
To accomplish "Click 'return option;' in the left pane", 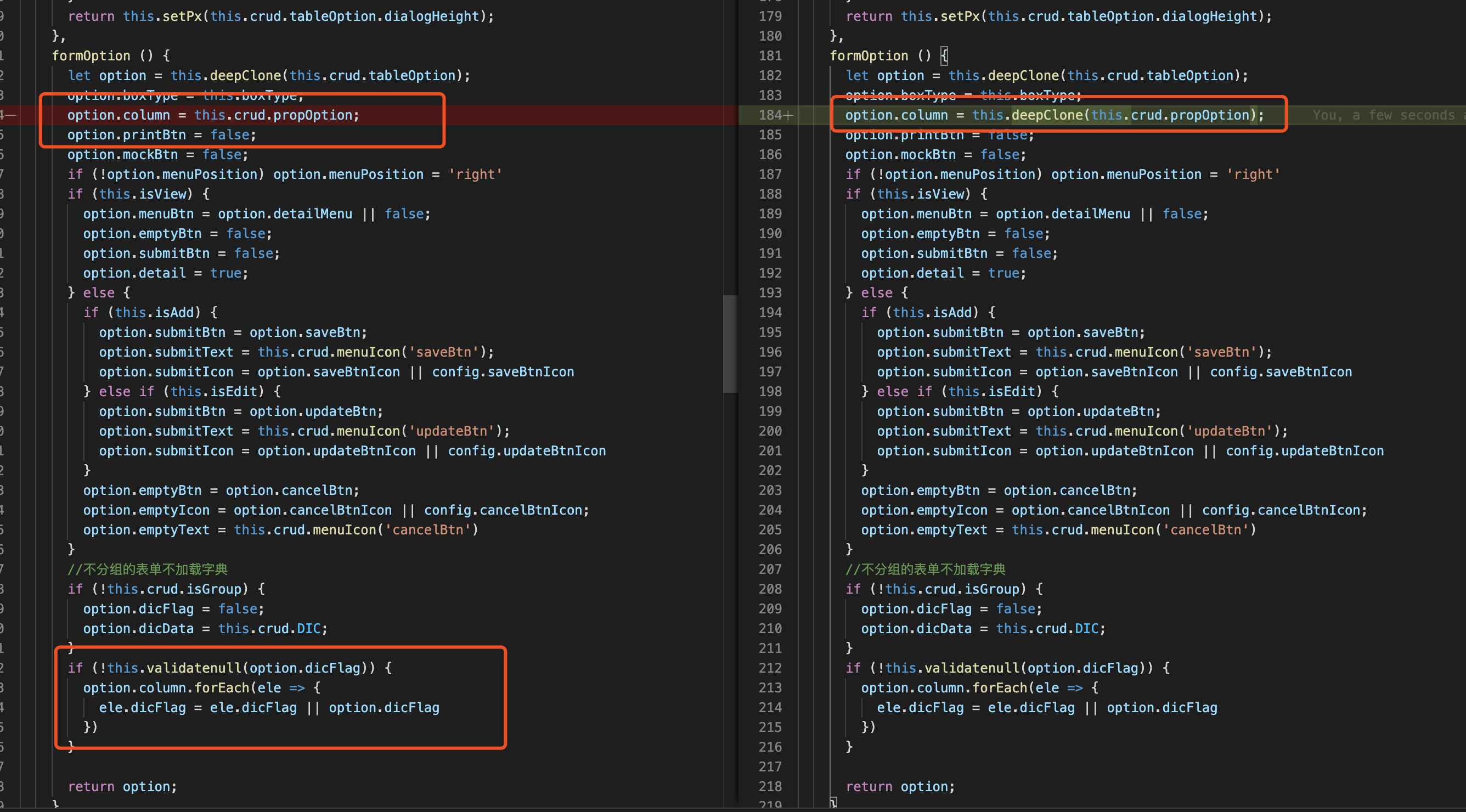I will 122,787.
